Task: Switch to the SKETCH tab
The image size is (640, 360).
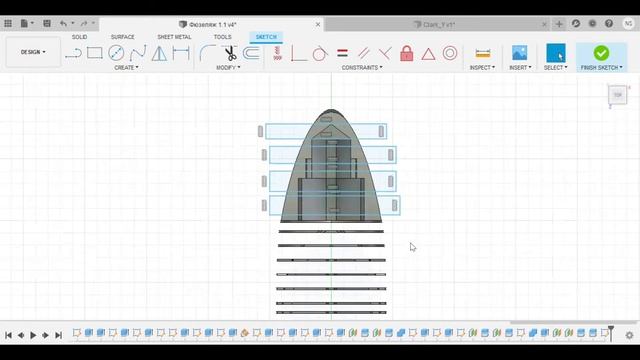Action: pos(266,37)
